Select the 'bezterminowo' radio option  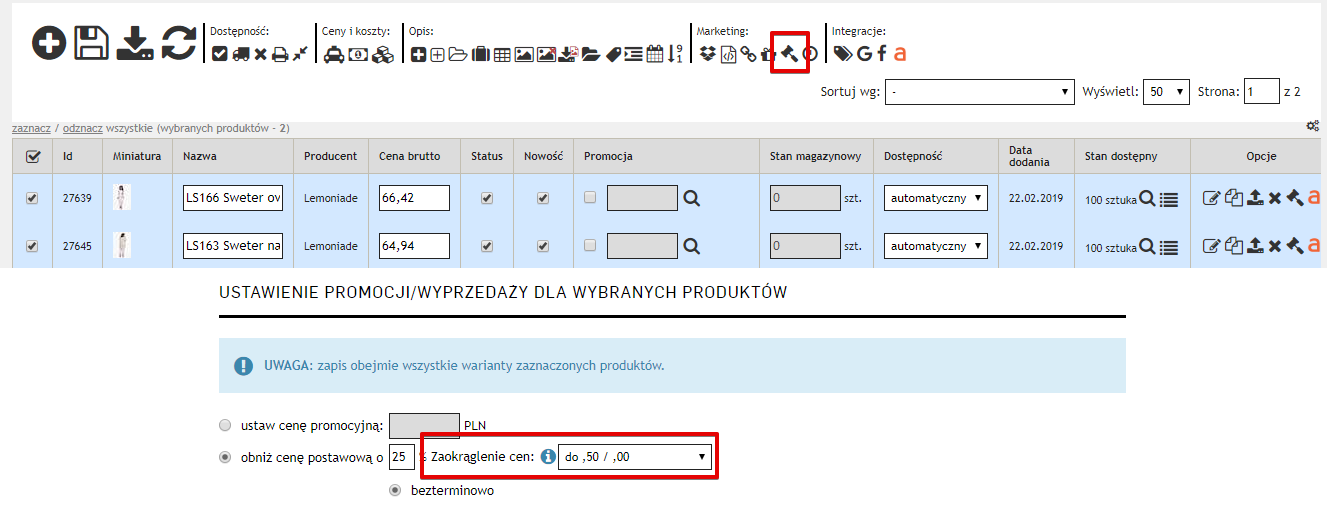[396, 490]
